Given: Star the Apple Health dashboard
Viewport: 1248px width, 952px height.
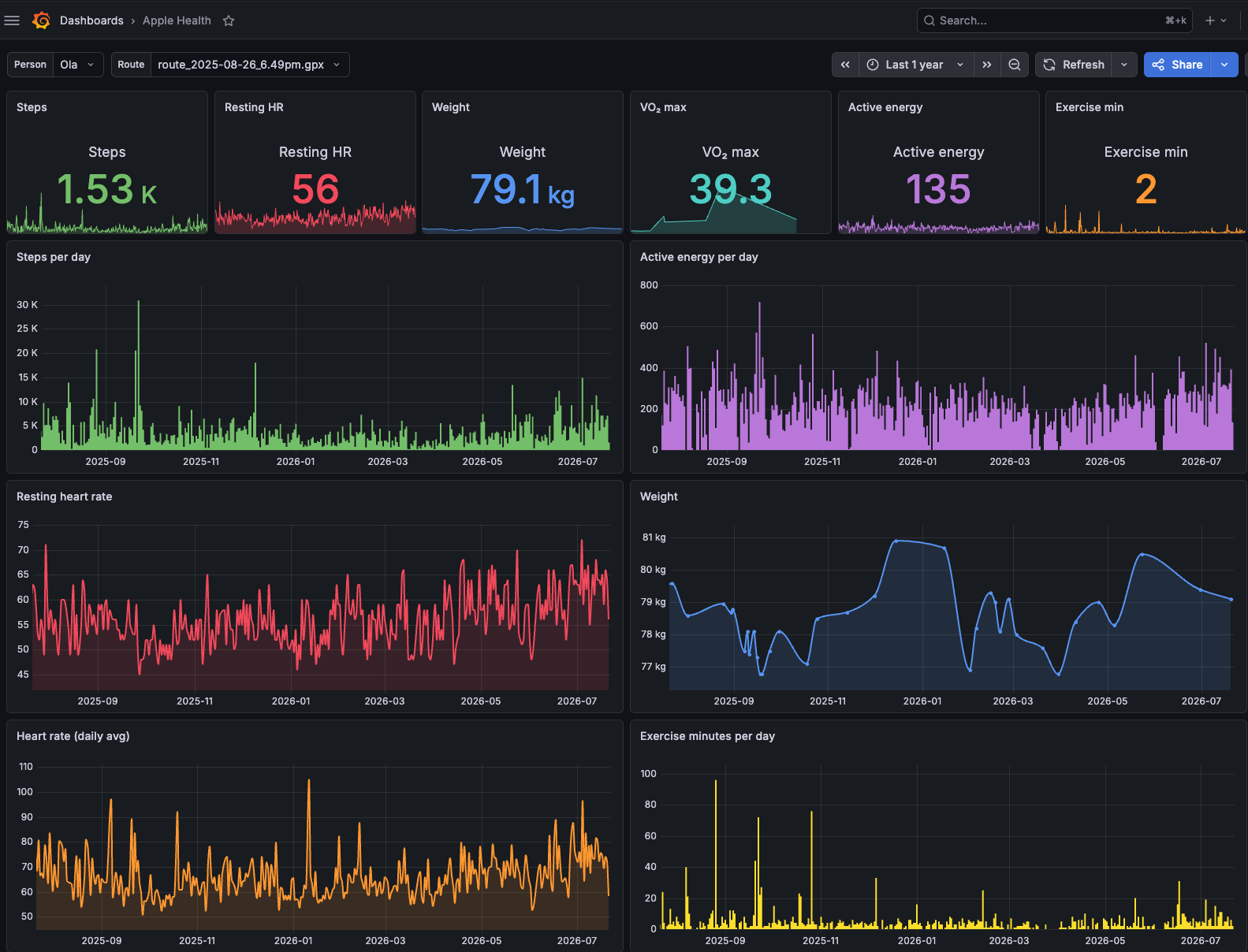Looking at the screenshot, I should (229, 20).
